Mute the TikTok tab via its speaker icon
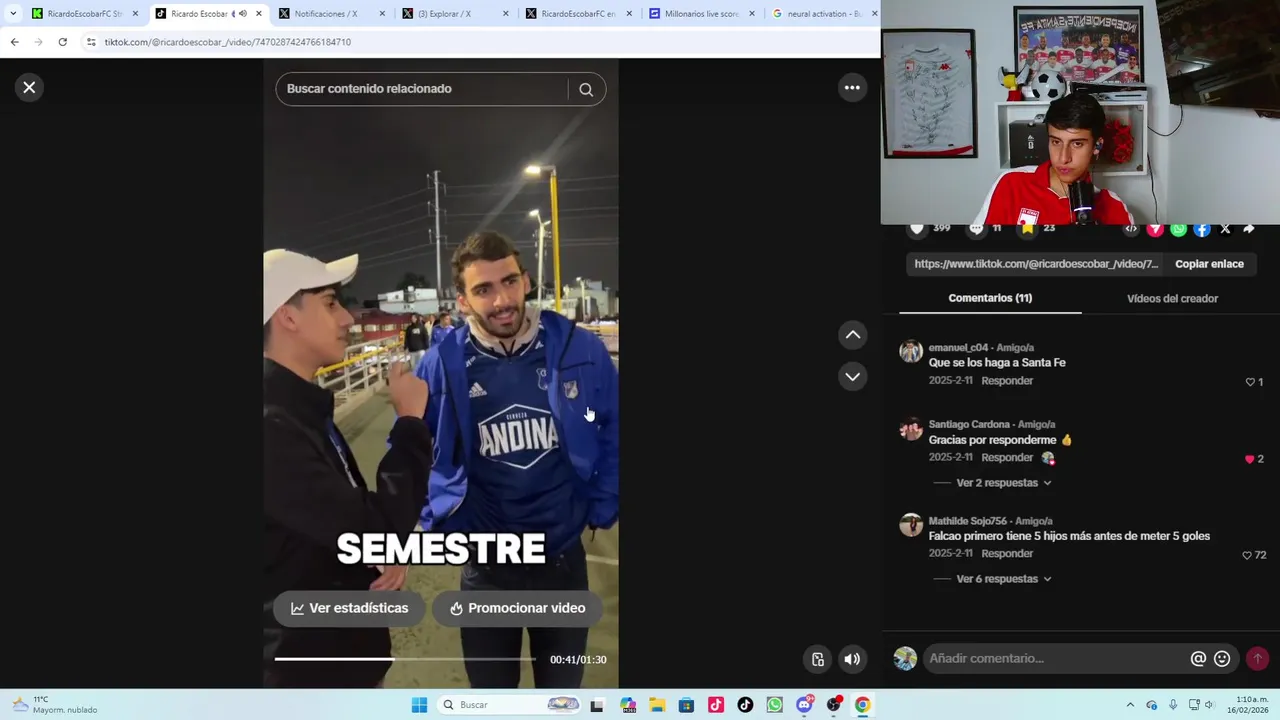Screen dimensions: 1280x720 242,14
